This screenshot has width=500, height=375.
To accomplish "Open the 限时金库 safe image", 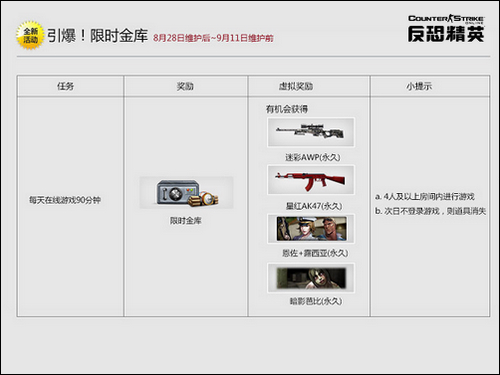I will point(186,193).
